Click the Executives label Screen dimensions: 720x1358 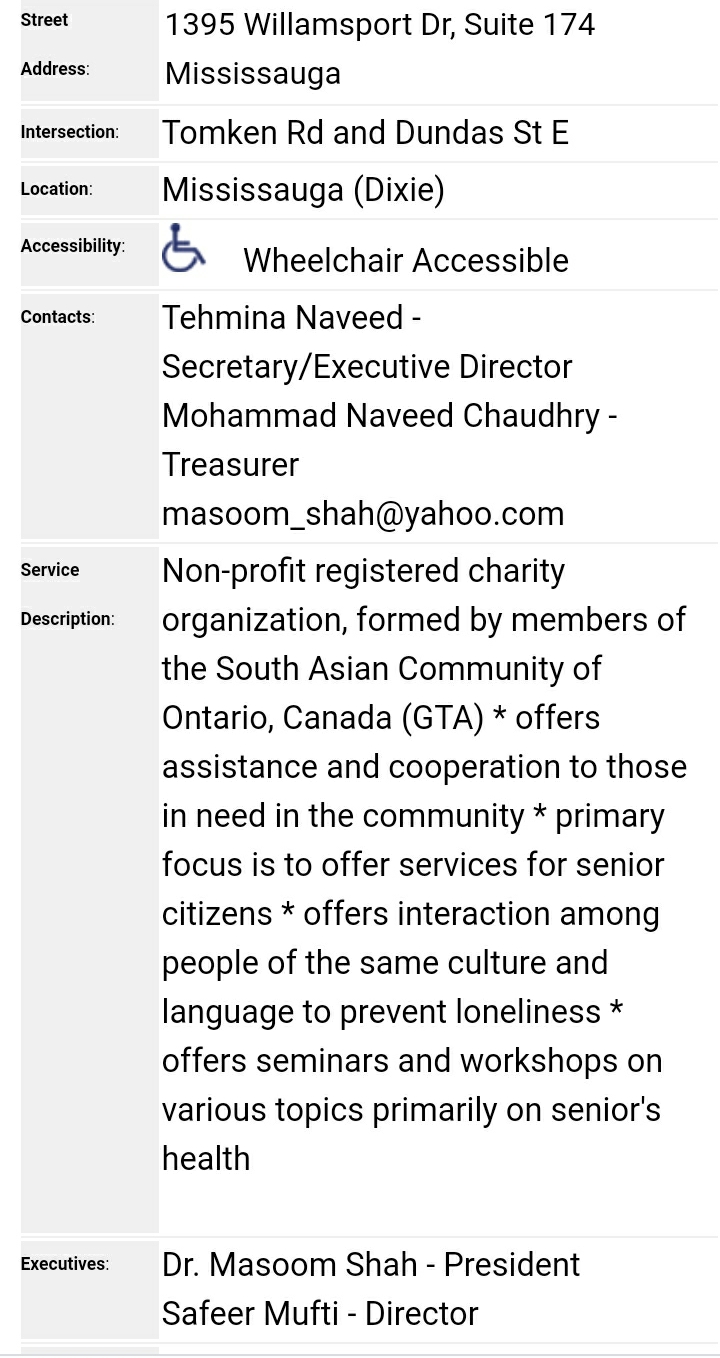pos(64,1264)
